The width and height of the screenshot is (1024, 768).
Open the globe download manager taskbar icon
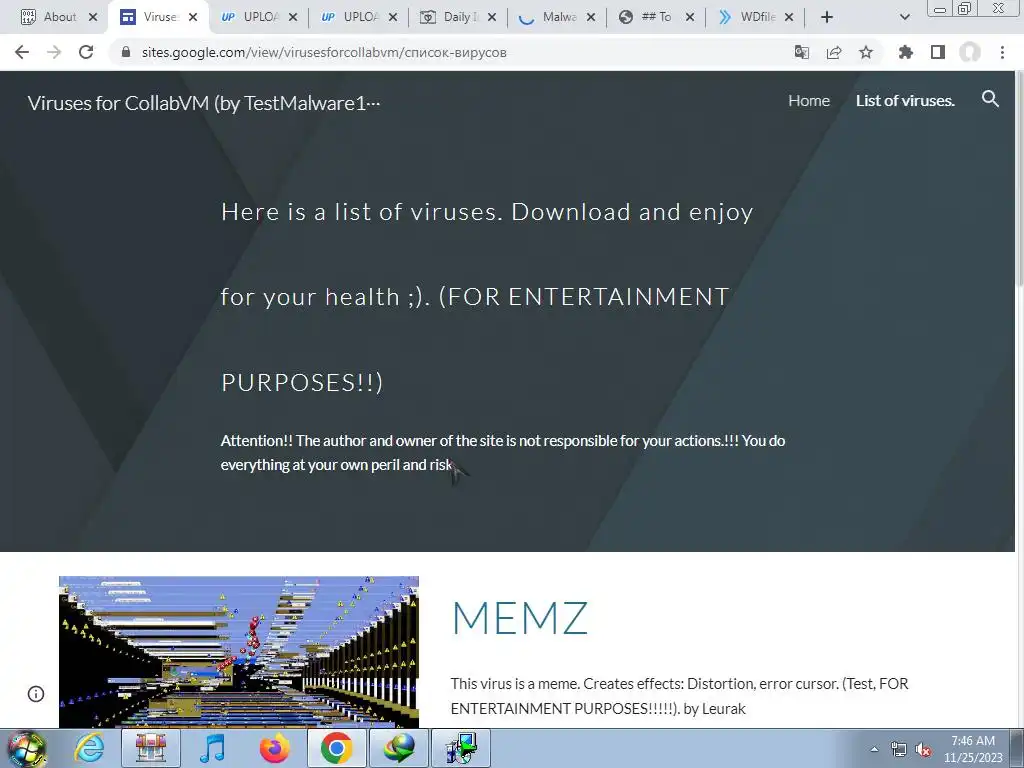(399, 748)
